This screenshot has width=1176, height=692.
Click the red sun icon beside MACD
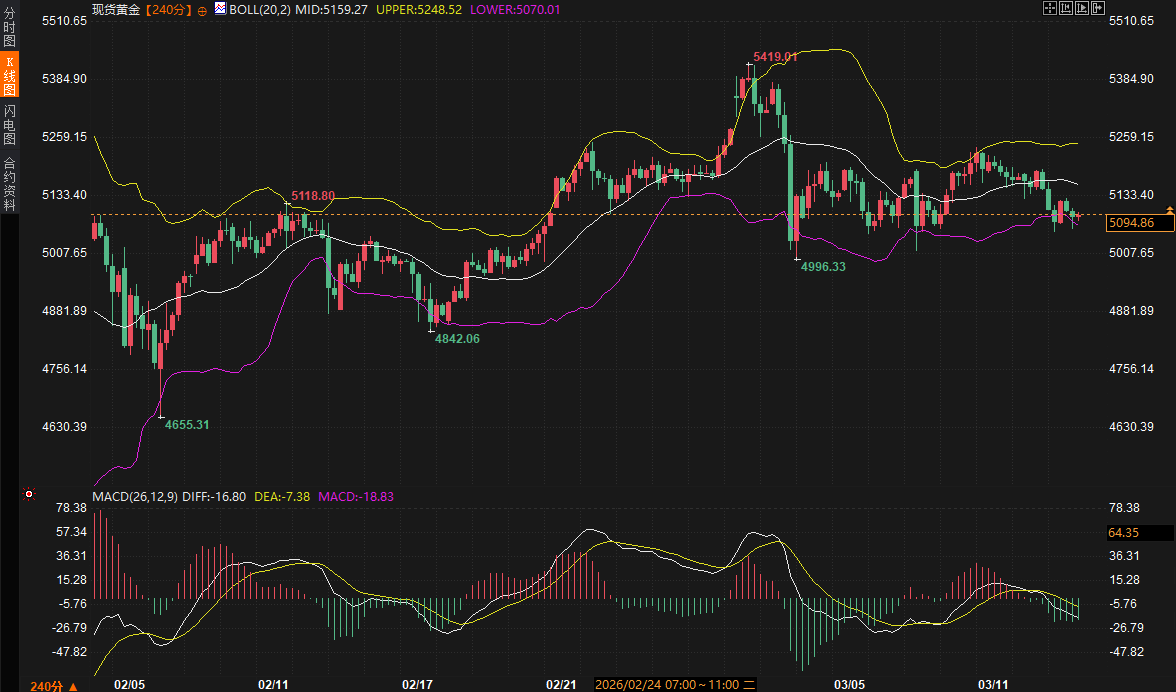[x=29, y=494]
